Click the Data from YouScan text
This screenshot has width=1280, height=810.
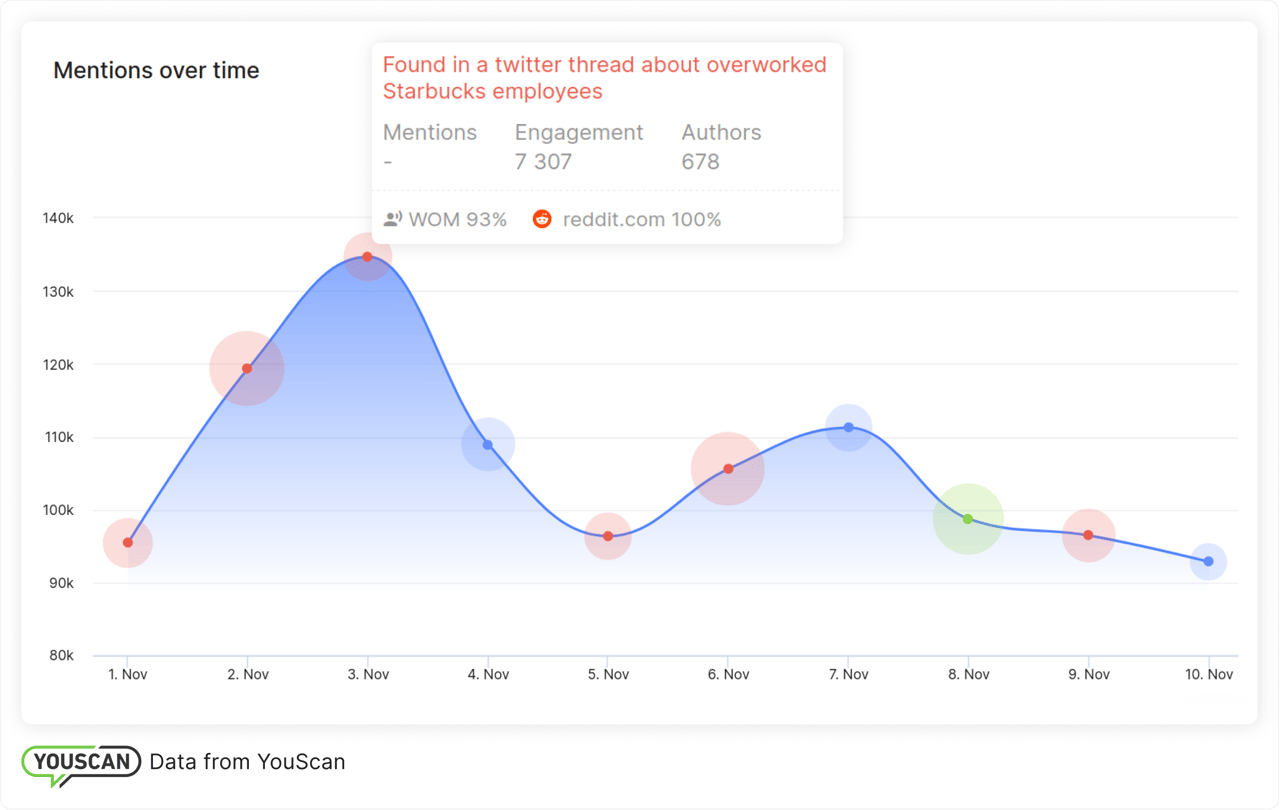[x=247, y=762]
